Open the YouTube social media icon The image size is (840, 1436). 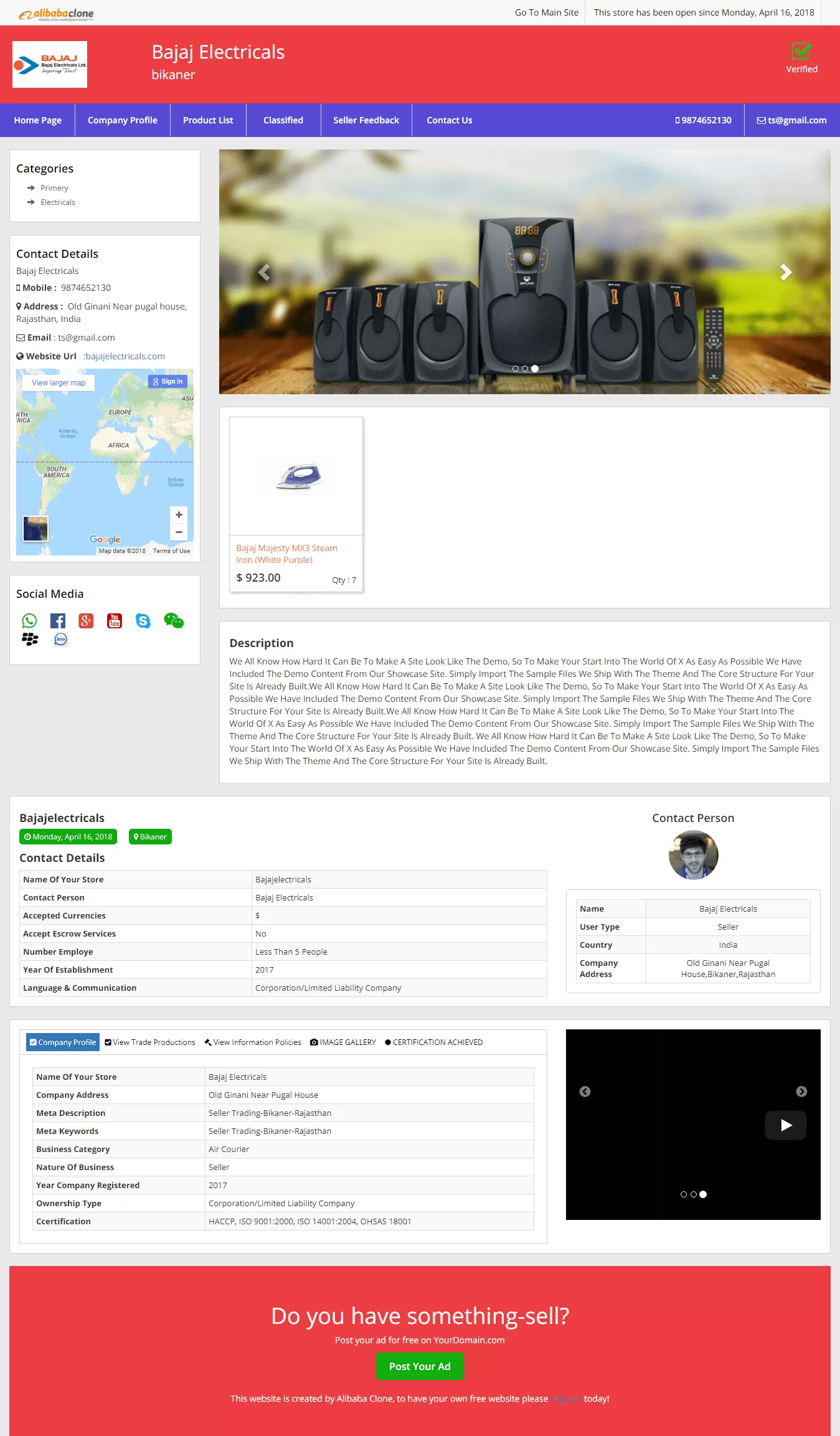[x=115, y=621]
